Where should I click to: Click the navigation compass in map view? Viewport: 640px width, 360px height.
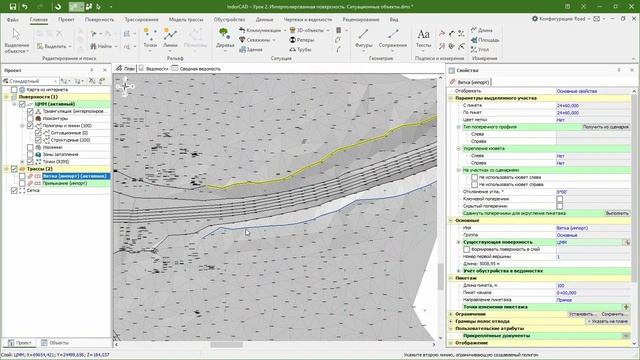[125, 87]
